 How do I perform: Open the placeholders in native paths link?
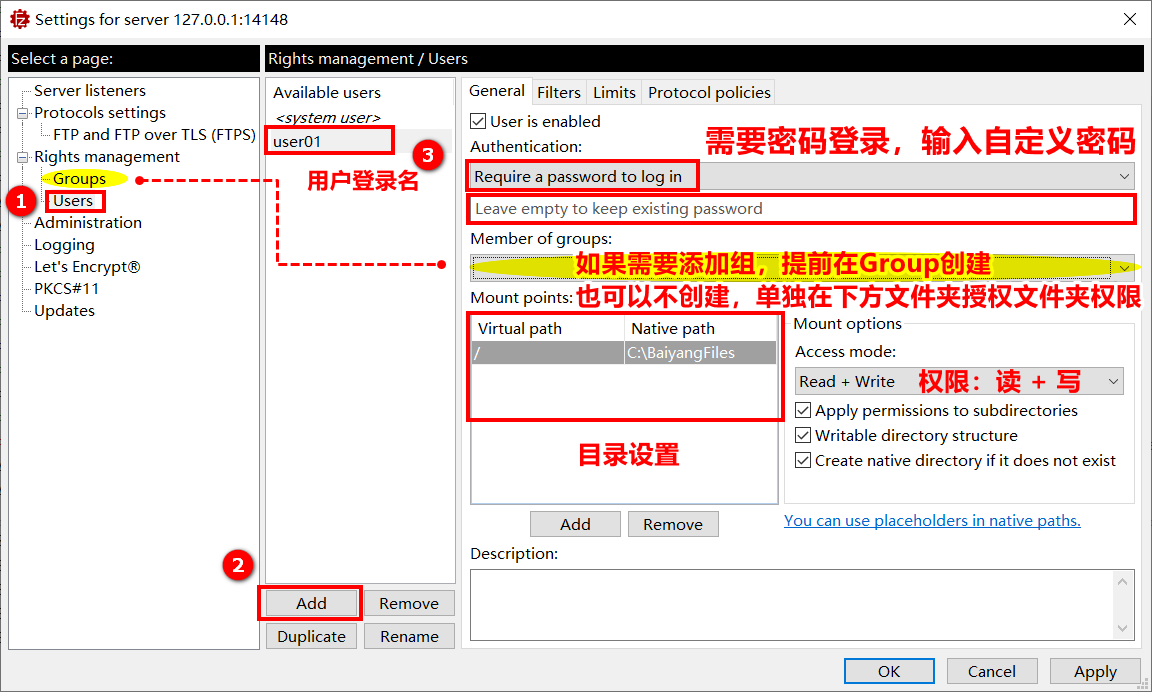(932, 520)
